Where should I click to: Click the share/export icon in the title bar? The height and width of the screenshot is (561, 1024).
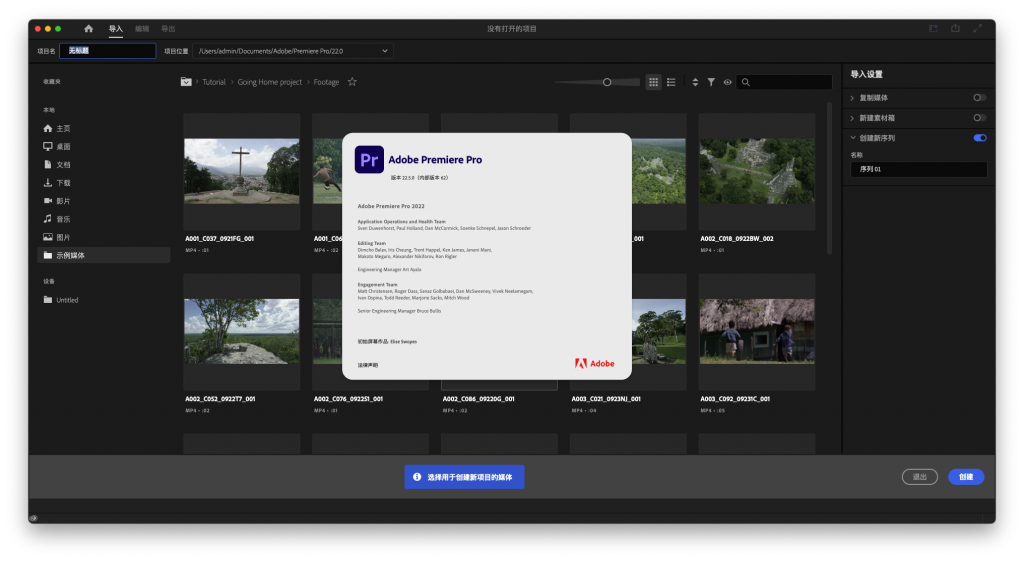coord(955,28)
